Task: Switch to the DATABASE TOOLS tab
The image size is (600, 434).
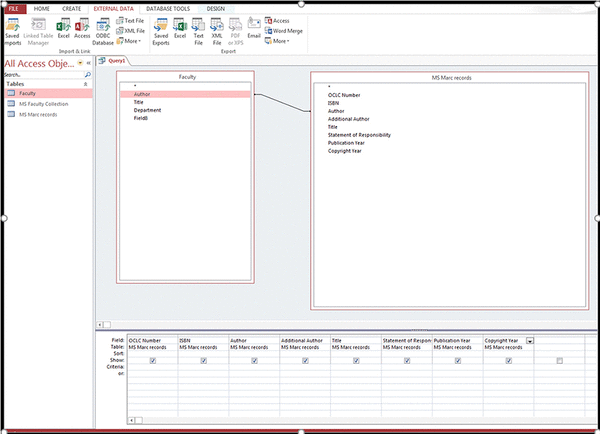Action: tap(168, 8)
